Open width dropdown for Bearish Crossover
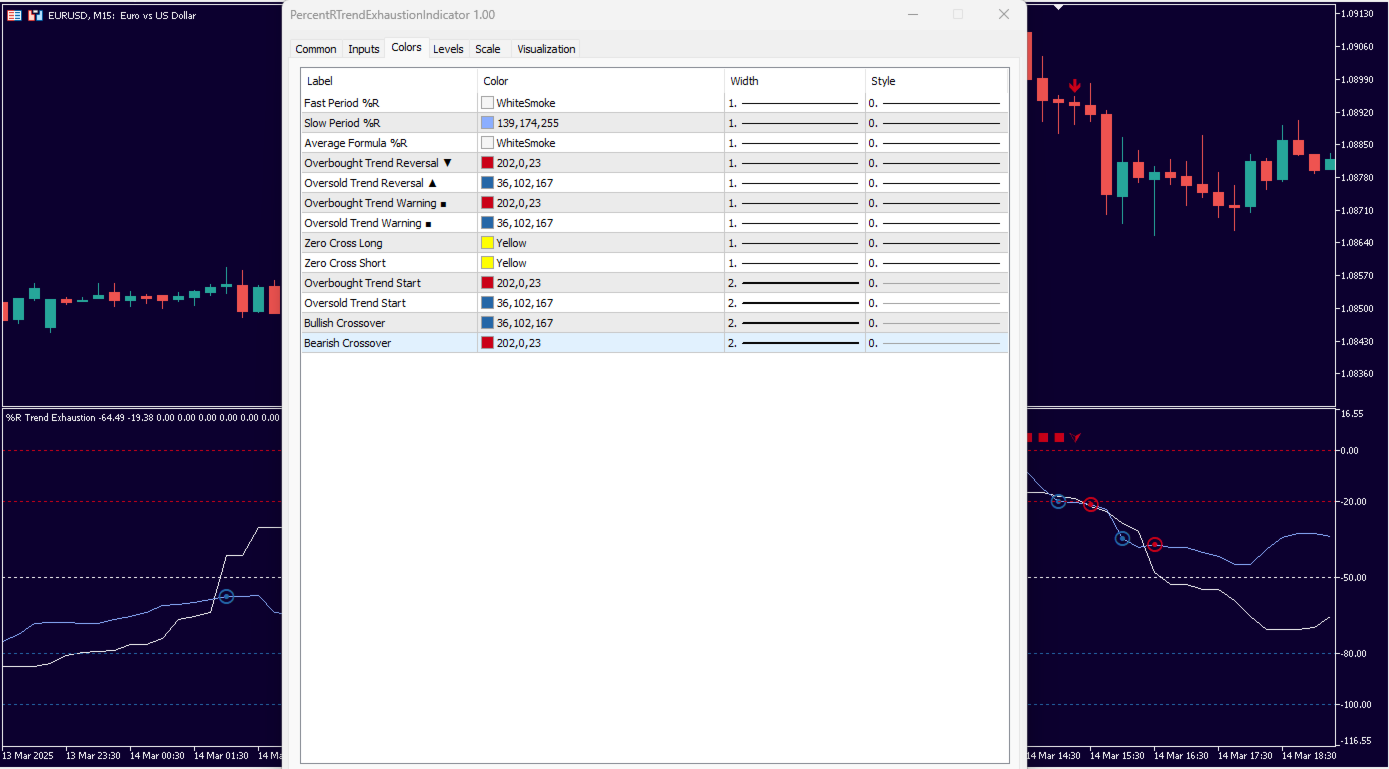This screenshot has width=1389, height=769. [x=795, y=343]
